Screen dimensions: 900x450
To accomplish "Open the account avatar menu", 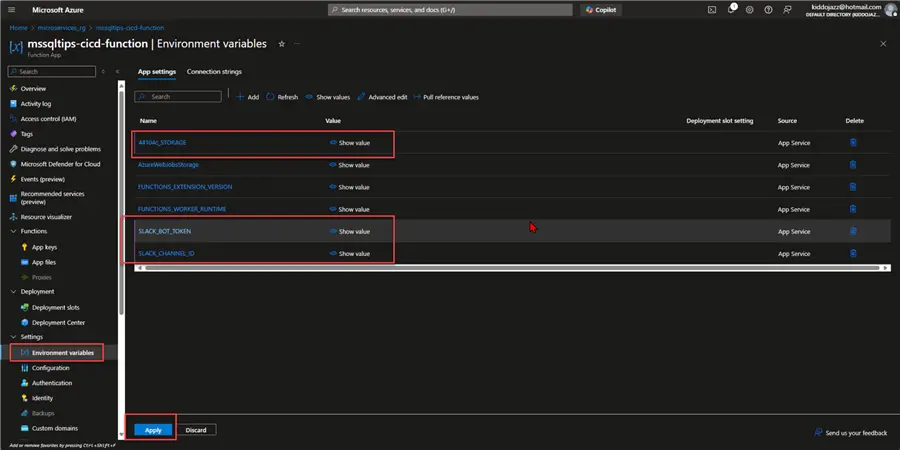I will pyautogui.click(x=890, y=10).
